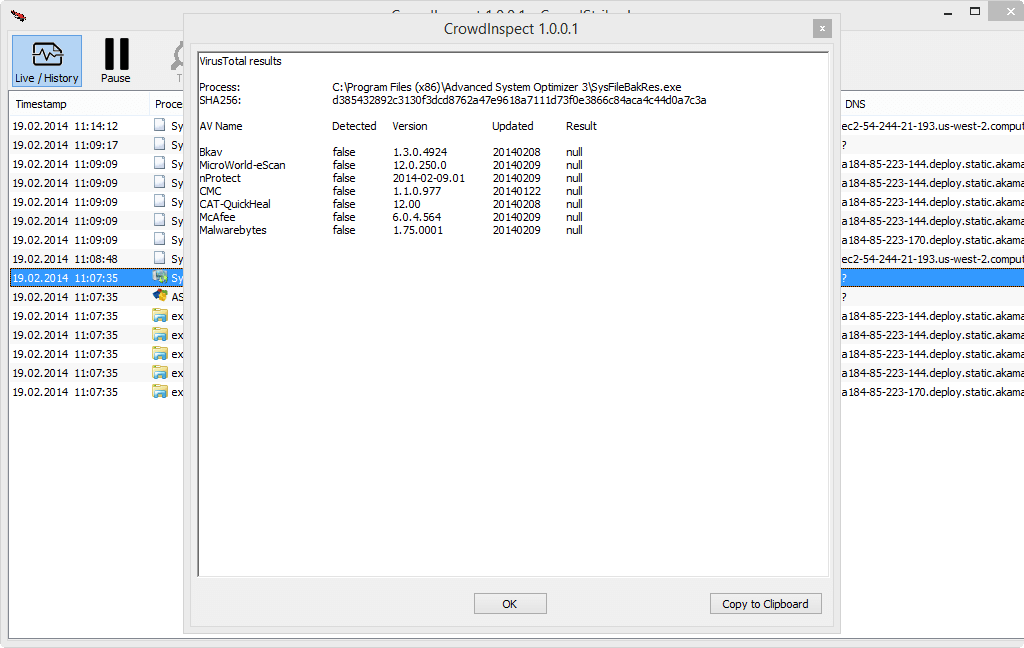Viewport: 1024px width, 648px height.
Task: Click the McAfee result row
Action: coord(391,217)
